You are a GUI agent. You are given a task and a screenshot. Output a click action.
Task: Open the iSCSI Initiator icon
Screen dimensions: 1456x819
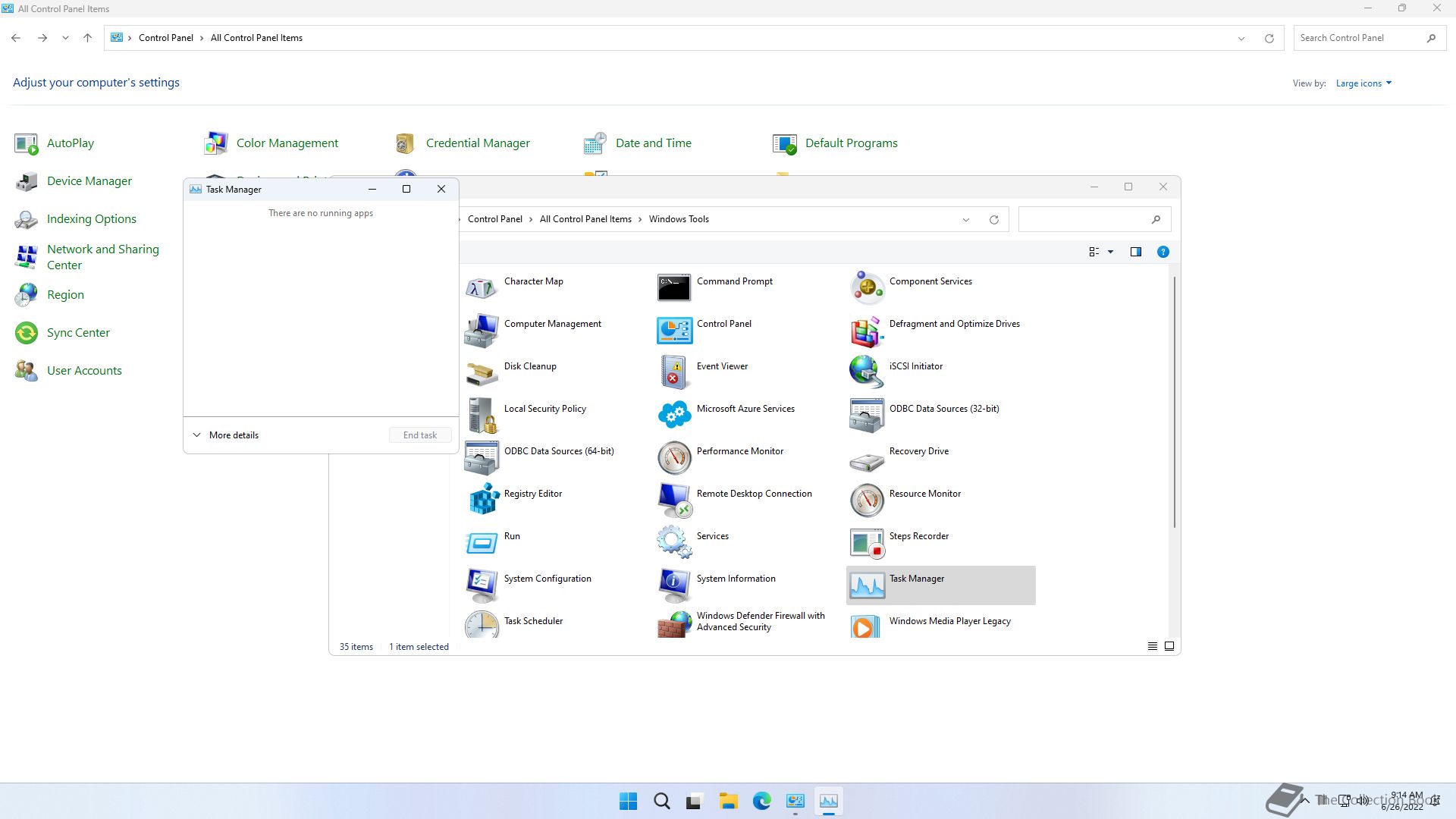tap(867, 372)
